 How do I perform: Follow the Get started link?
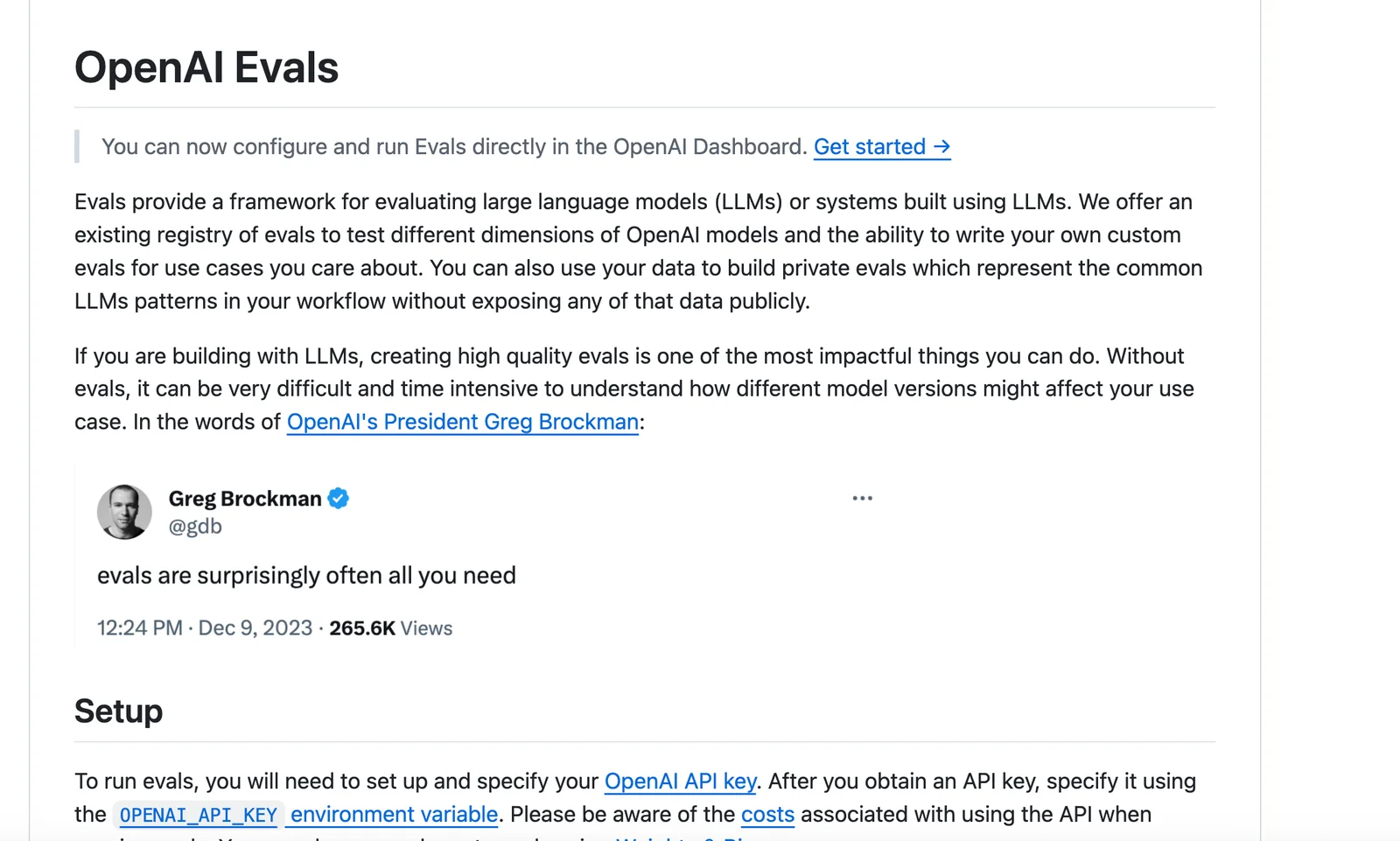(881, 147)
